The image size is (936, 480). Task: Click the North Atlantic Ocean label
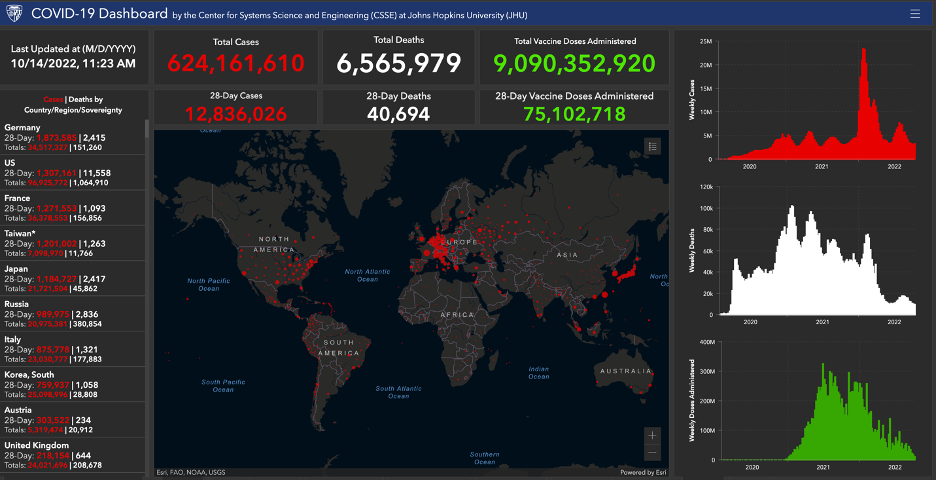click(367, 275)
